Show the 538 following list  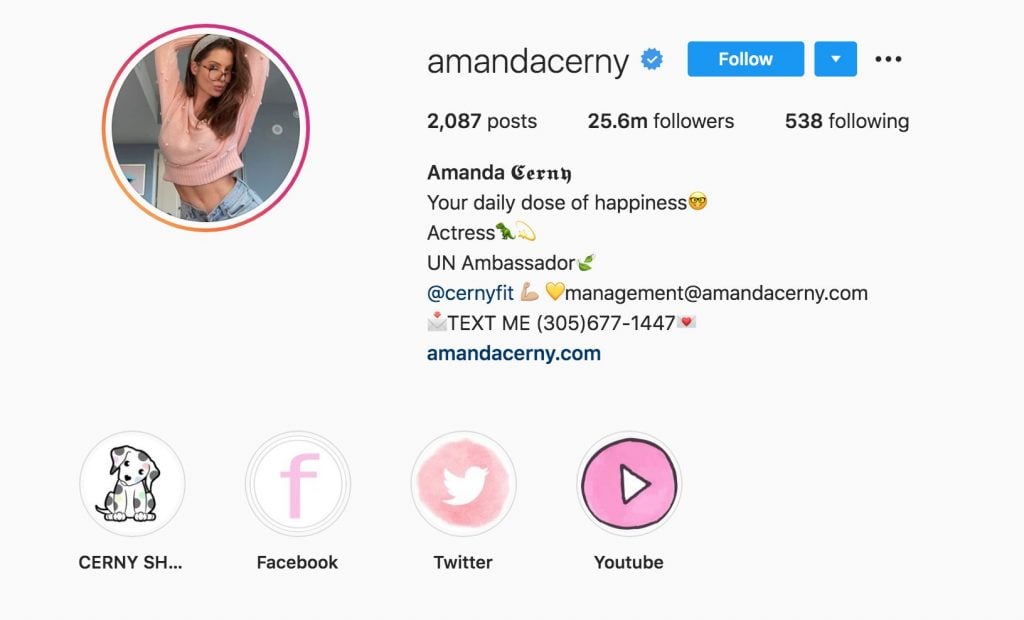pos(847,121)
